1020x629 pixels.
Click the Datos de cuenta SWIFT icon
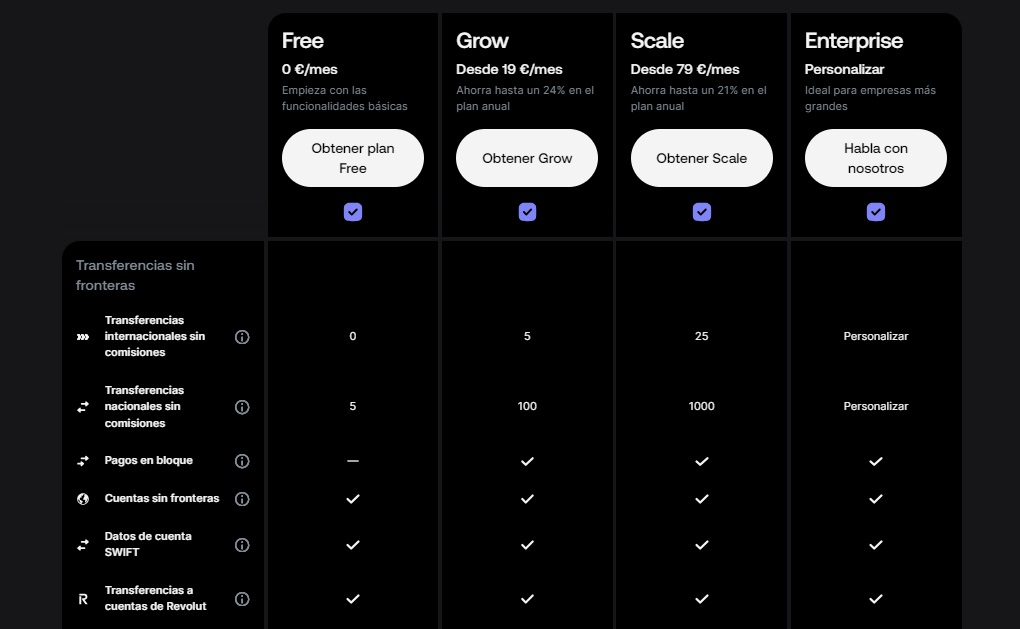coord(83,545)
